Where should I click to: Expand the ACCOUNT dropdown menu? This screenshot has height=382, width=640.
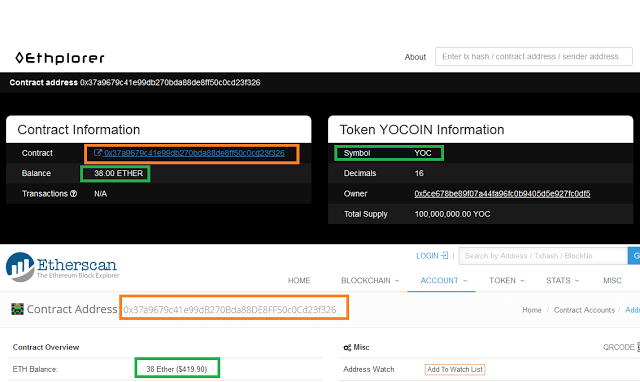point(444,280)
